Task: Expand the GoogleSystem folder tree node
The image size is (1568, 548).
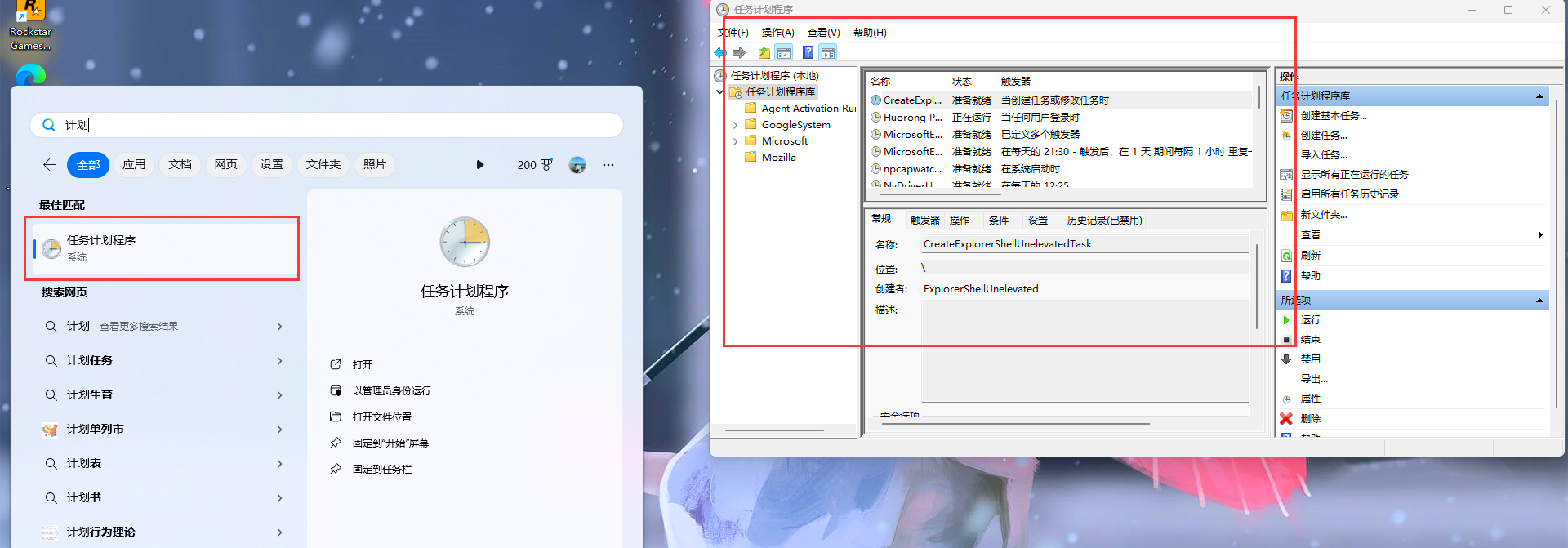Action: [x=735, y=125]
